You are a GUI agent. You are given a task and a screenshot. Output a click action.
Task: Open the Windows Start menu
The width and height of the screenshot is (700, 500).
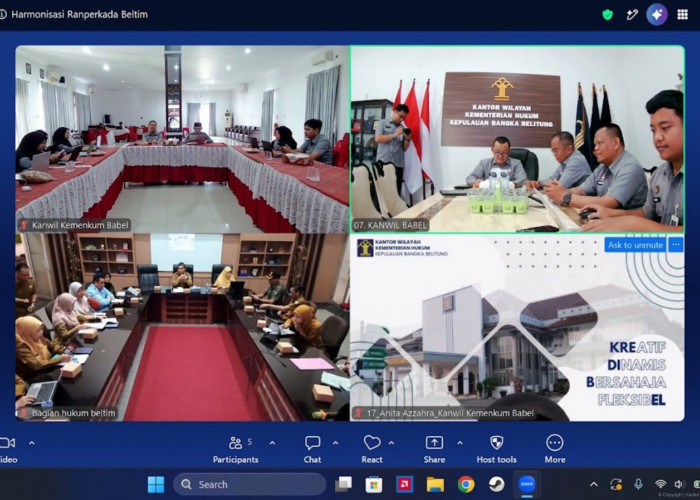point(156,484)
